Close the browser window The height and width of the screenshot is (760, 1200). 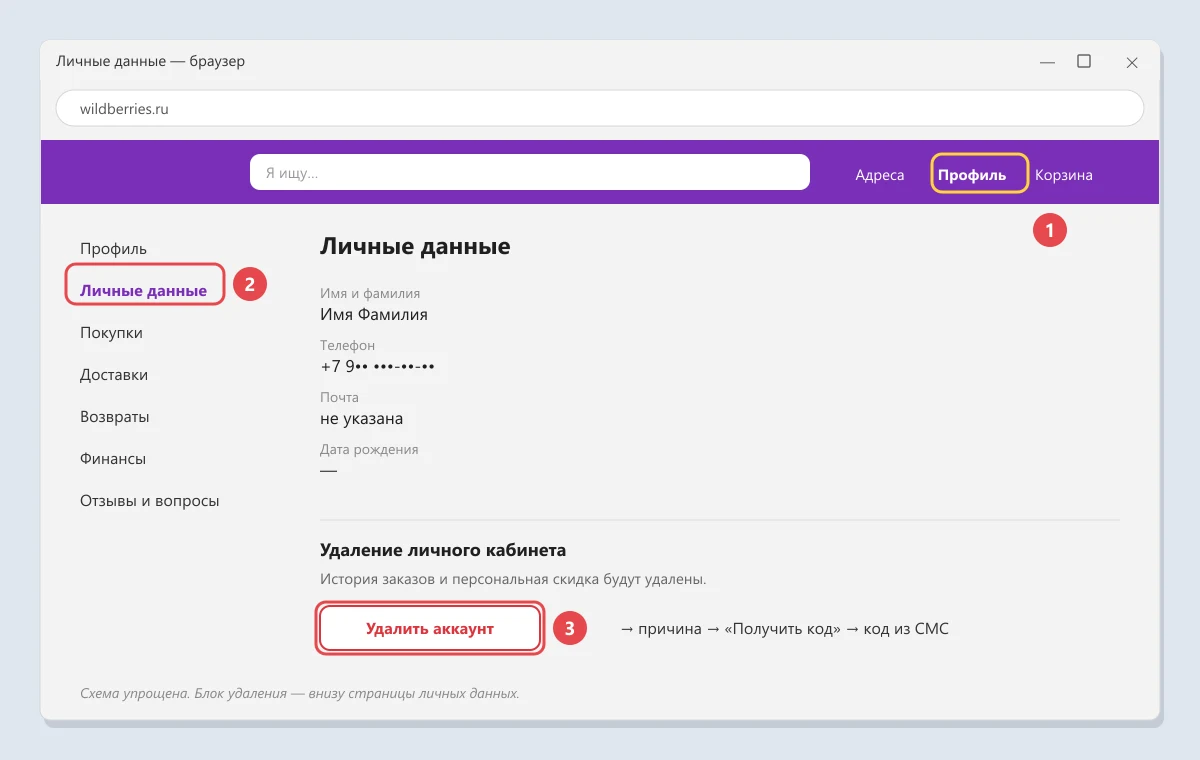pos(1132,62)
